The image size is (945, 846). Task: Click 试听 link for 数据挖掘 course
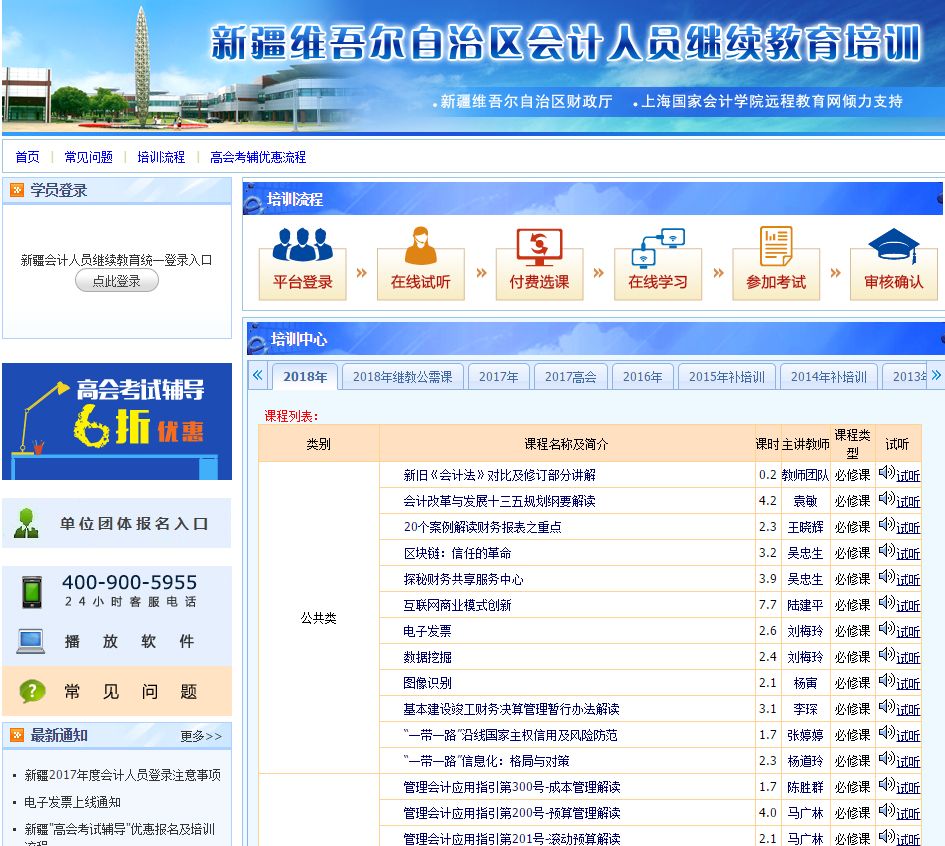pyautogui.click(x=908, y=658)
